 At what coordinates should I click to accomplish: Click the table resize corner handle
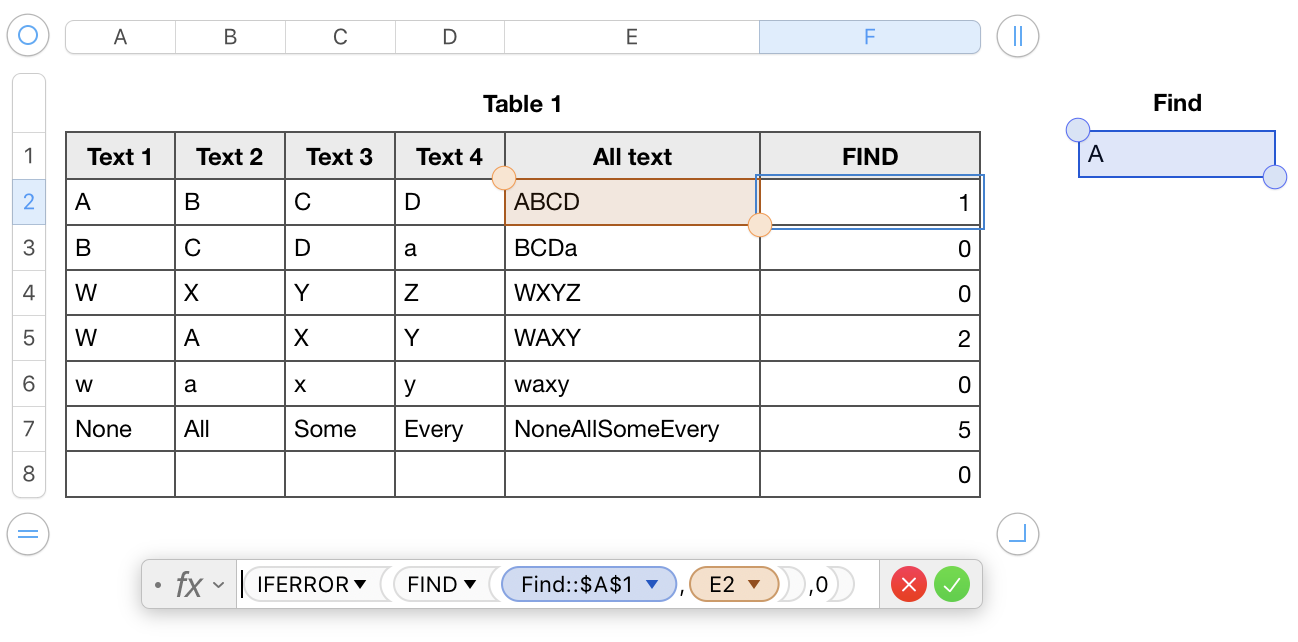point(1018,533)
